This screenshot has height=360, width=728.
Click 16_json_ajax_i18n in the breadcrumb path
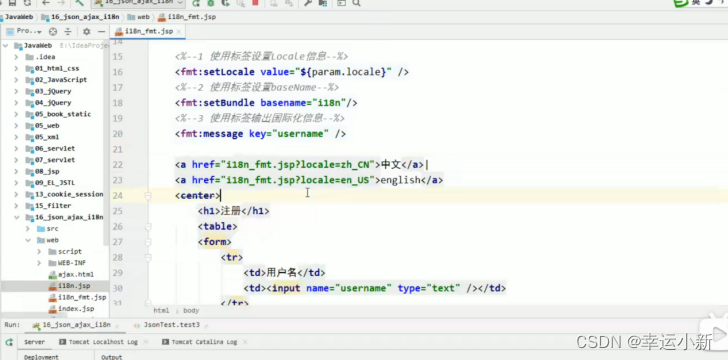tap(81, 17)
